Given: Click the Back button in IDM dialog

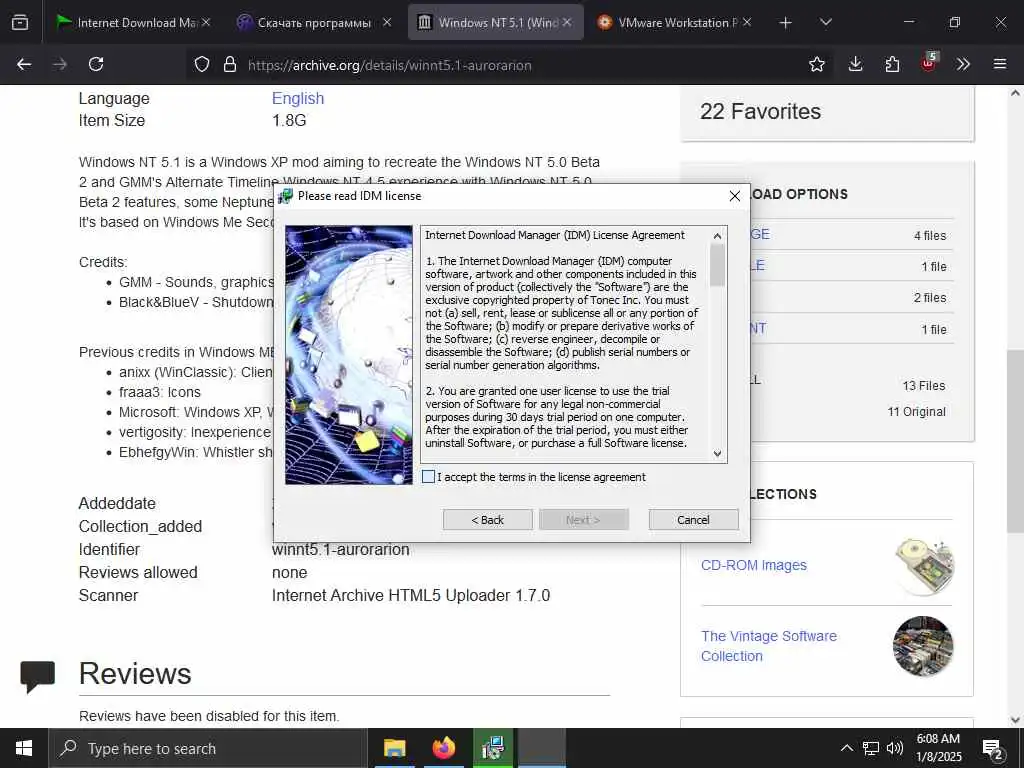Looking at the screenshot, I should 488,520.
